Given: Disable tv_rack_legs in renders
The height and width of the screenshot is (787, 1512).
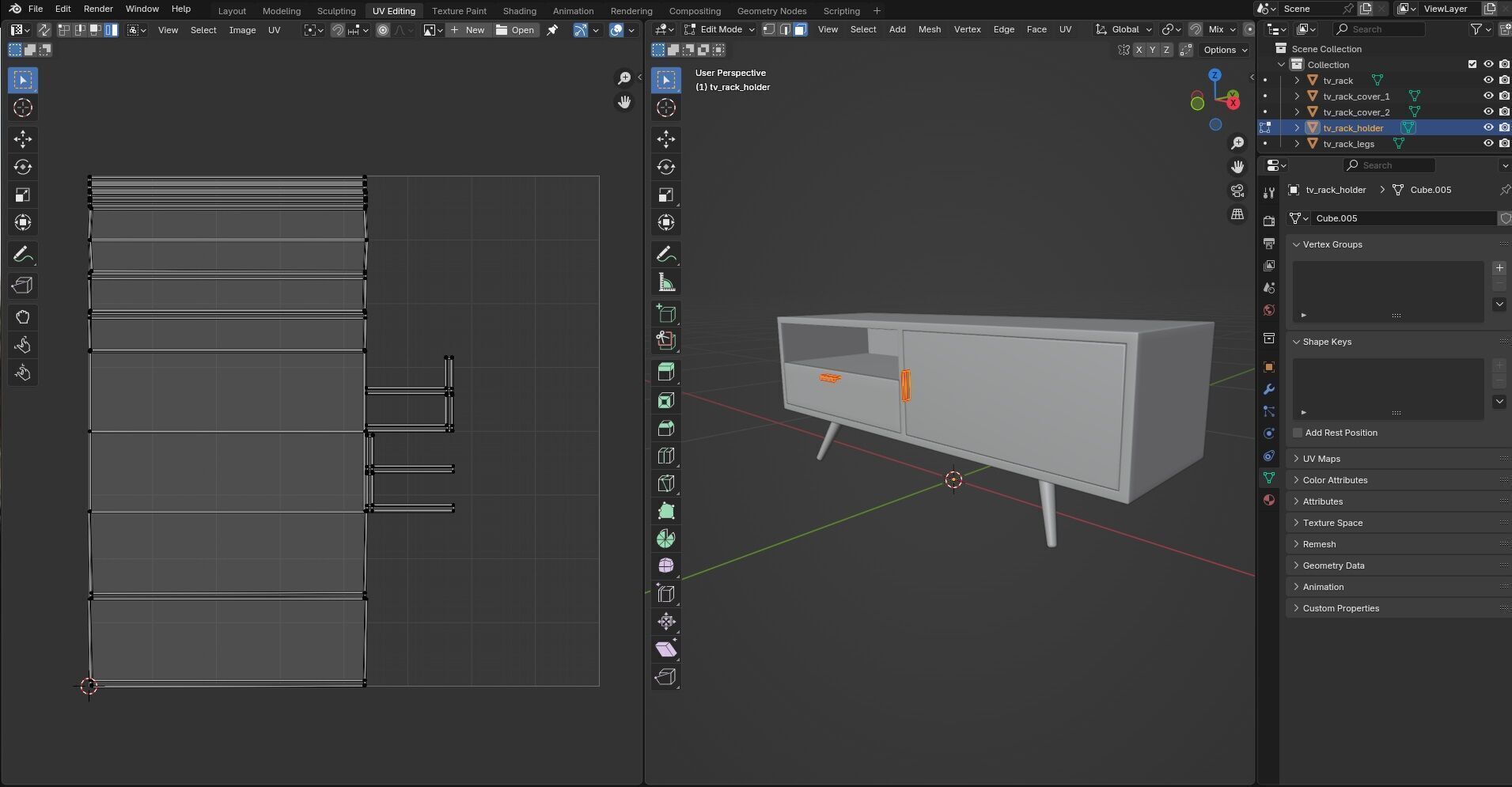Looking at the screenshot, I should pyautogui.click(x=1504, y=143).
